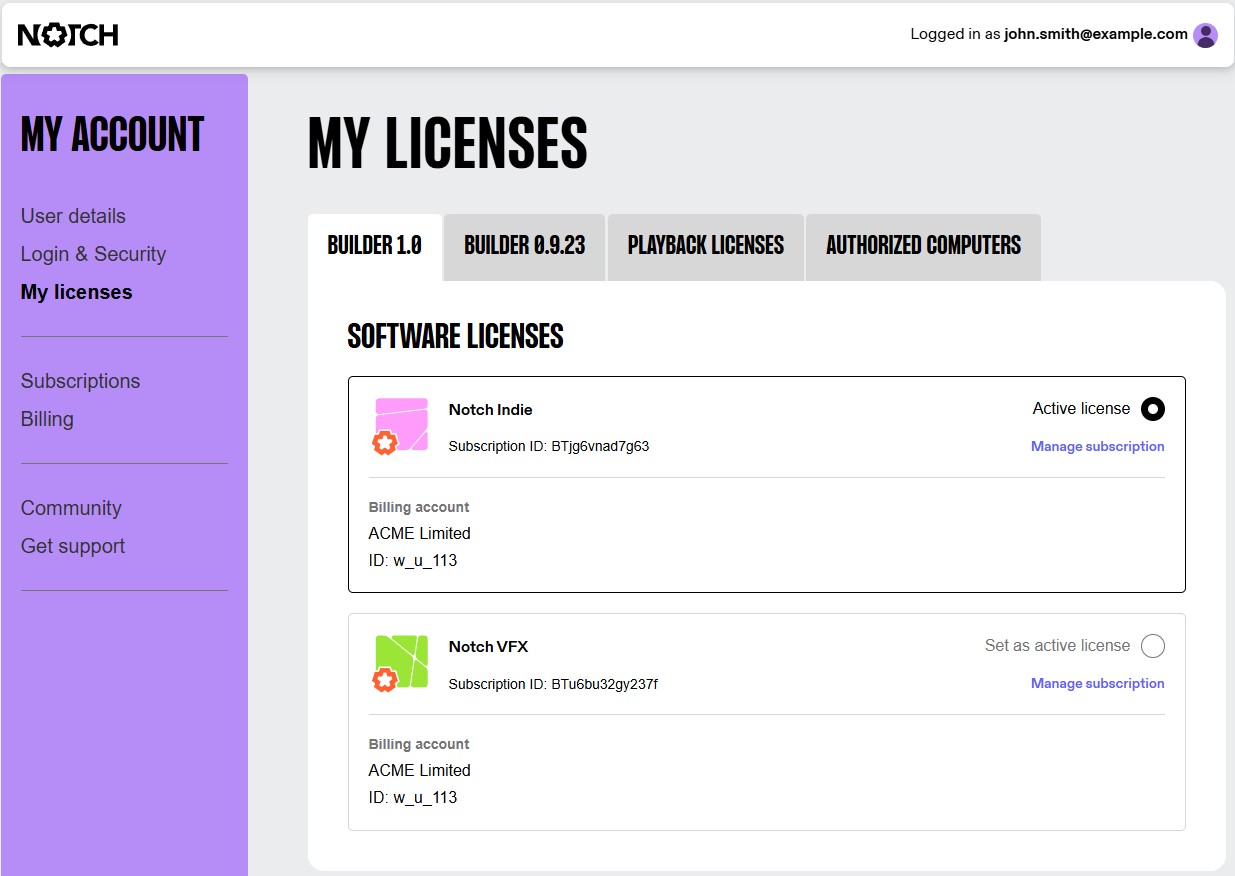Viewport: 1235px width, 876px height.
Task: Click the gear badge on Notch Indie icon
Action: point(384,442)
